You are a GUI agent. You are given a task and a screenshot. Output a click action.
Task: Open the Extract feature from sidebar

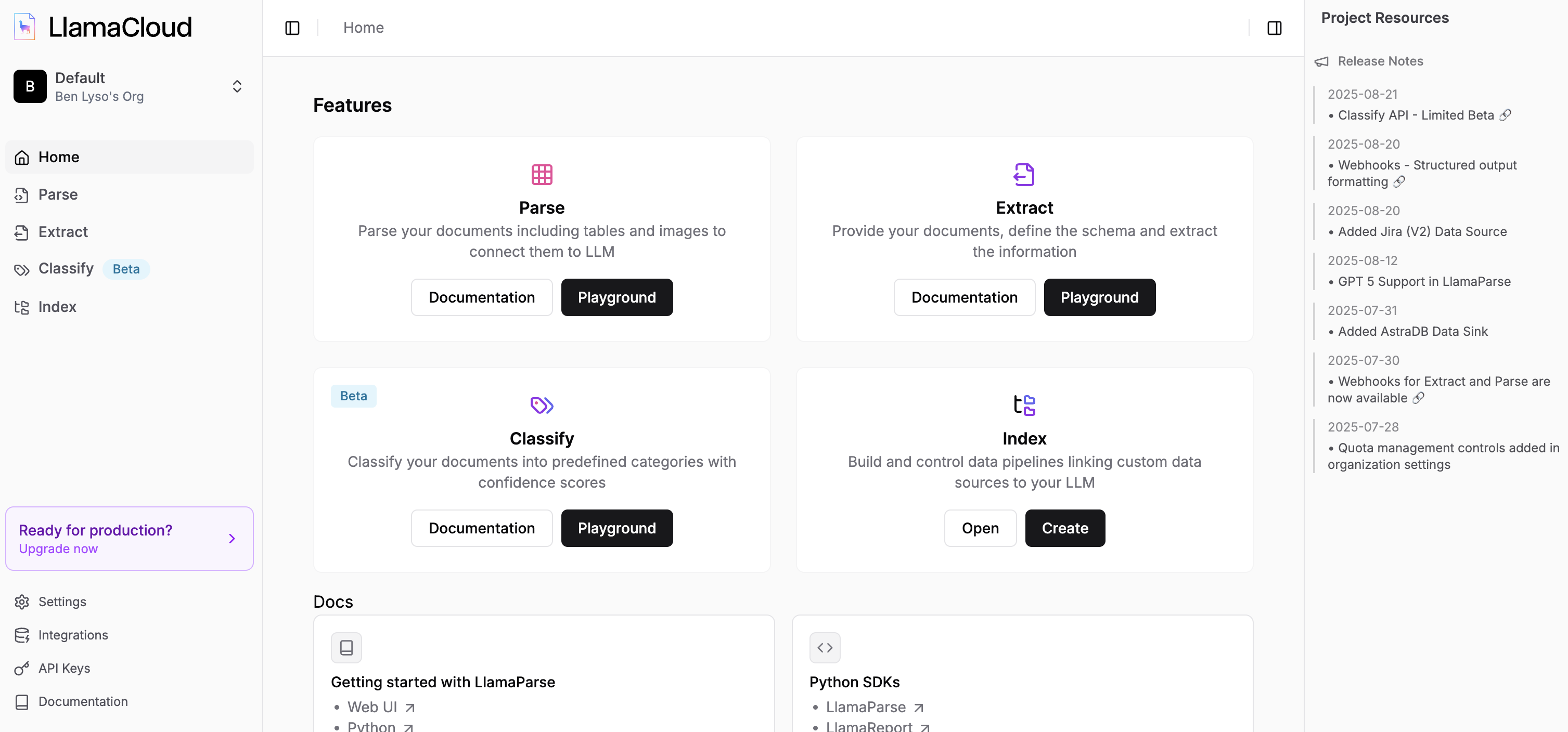(x=22, y=232)
